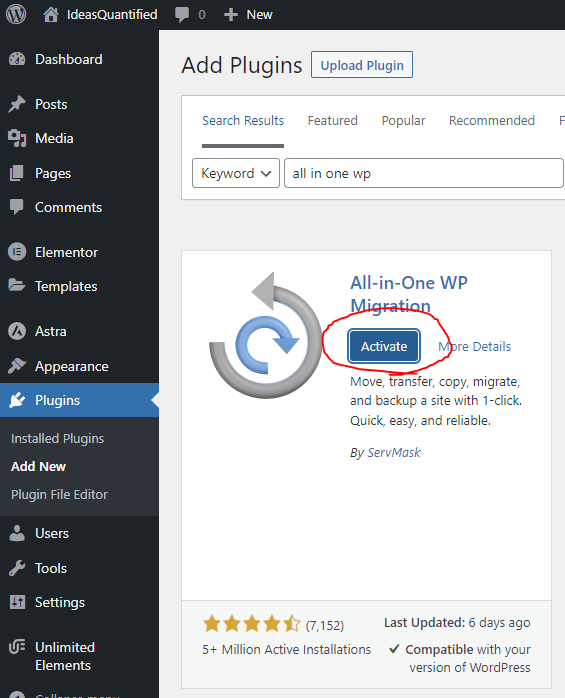This screenshot has width=565, height=698.
Task: Open the Templates menu label
Action: tap(66, 286)
